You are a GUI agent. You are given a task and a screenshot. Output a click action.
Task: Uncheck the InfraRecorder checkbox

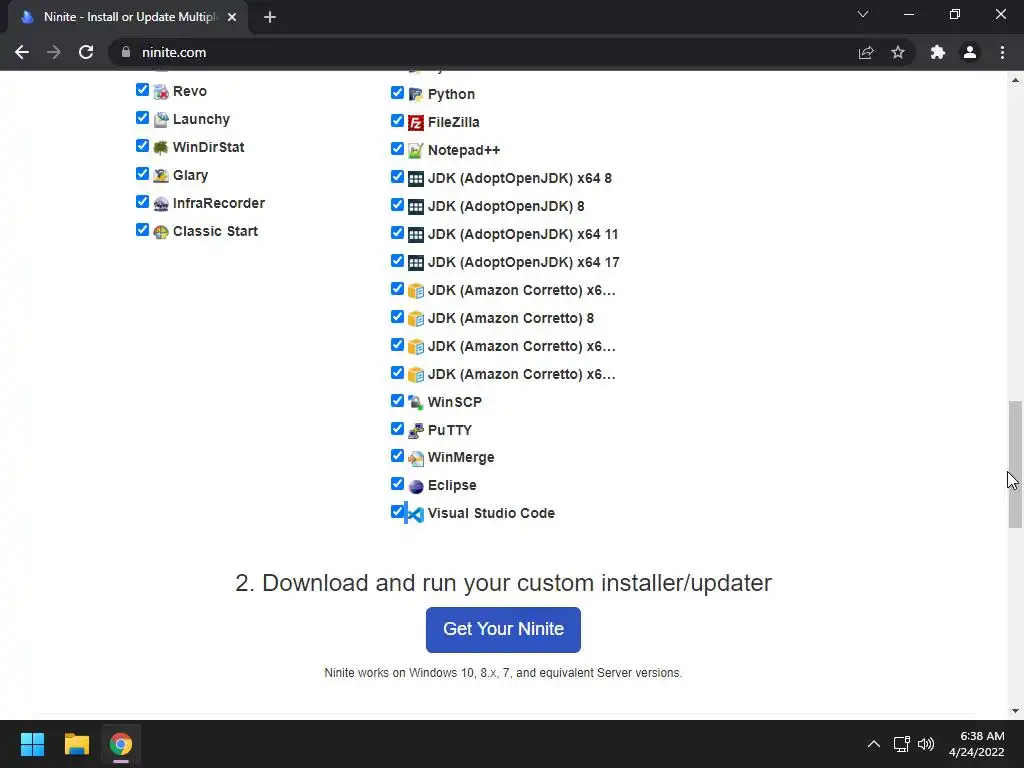pyautogui.click(x=142, y=202)
